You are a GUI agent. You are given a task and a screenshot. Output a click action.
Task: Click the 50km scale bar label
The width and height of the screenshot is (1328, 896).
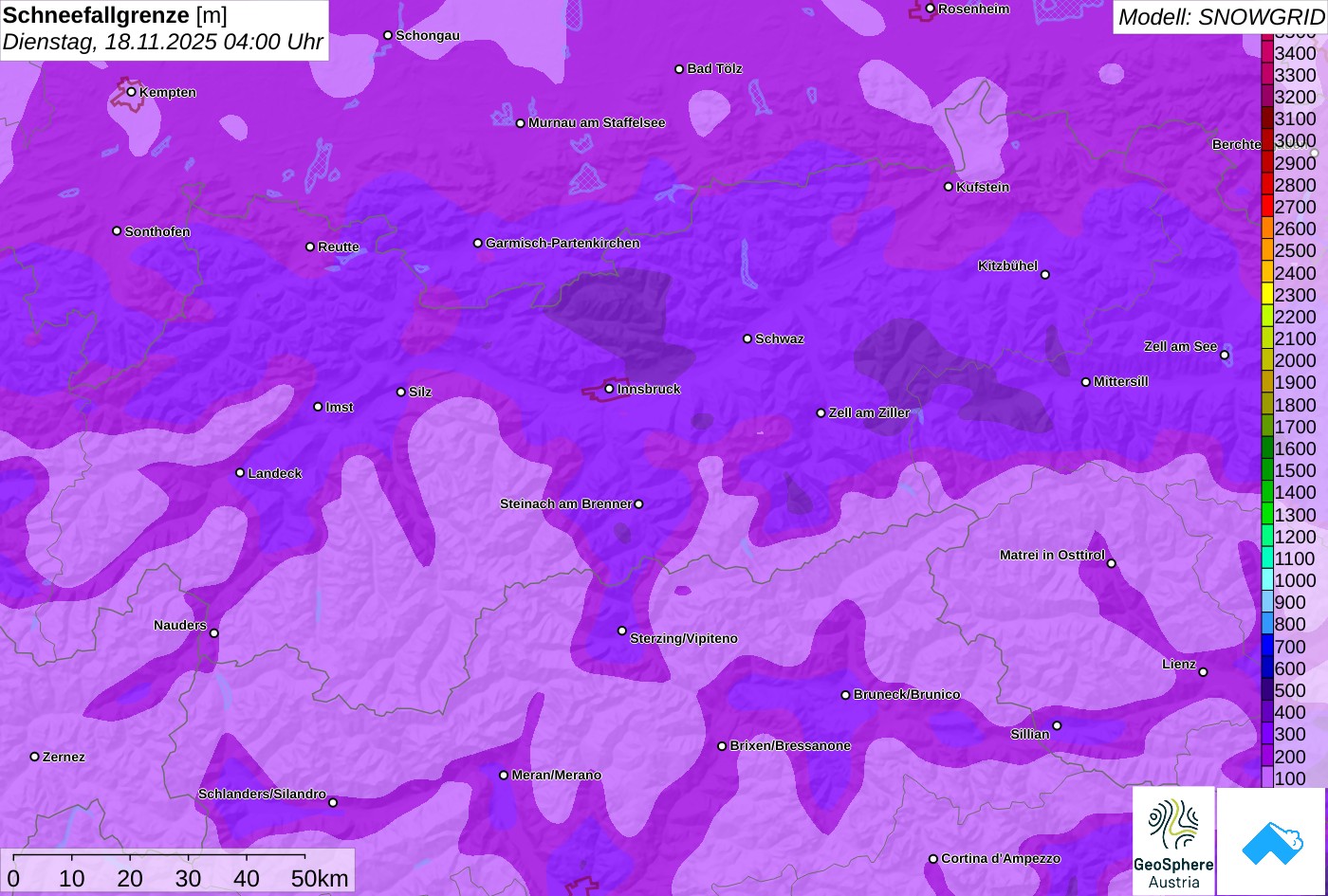320,879
